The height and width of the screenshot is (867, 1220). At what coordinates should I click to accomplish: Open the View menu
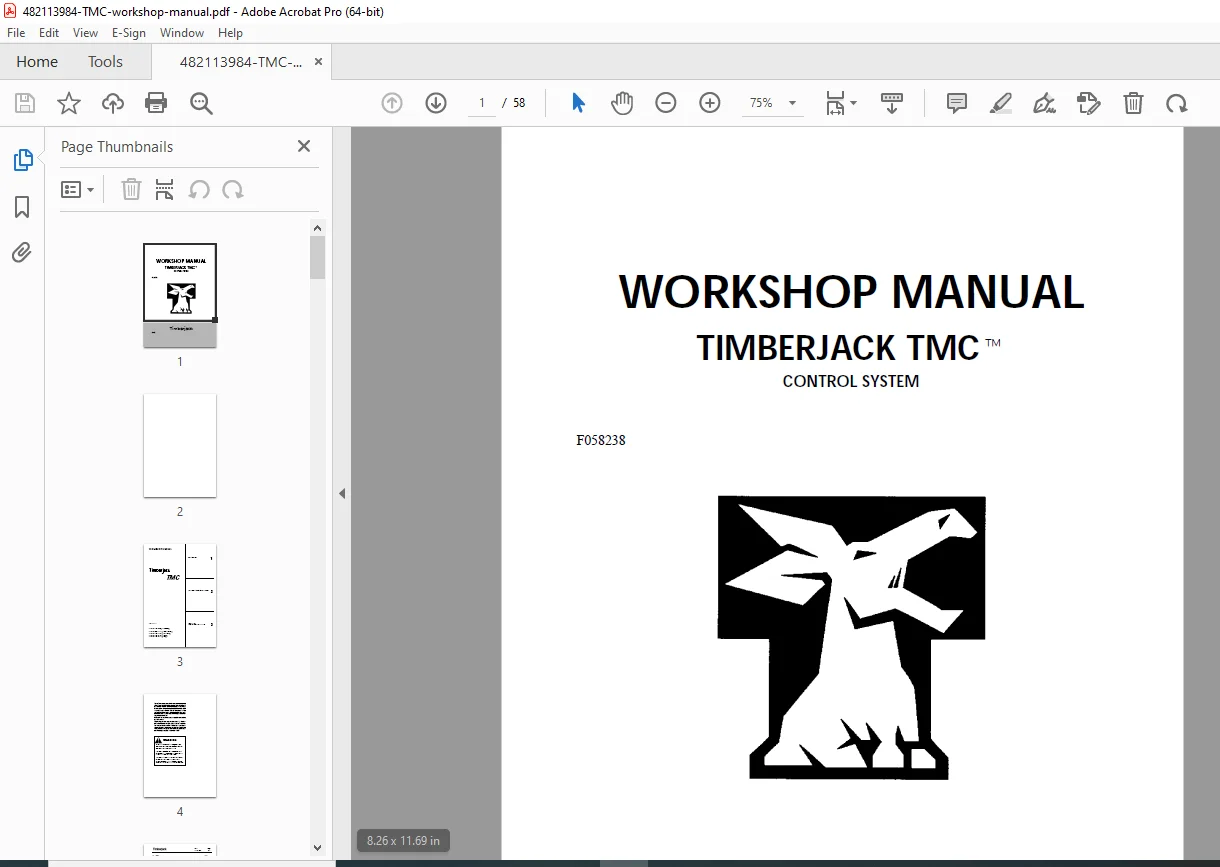(85, 33)
